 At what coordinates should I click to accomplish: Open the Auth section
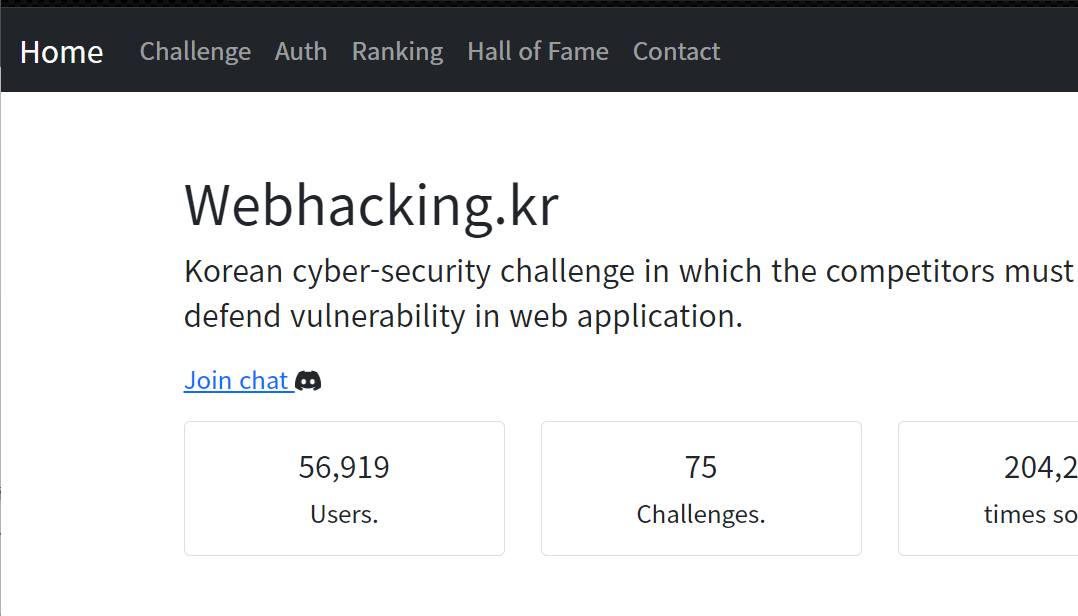click(x=300, y=51)
